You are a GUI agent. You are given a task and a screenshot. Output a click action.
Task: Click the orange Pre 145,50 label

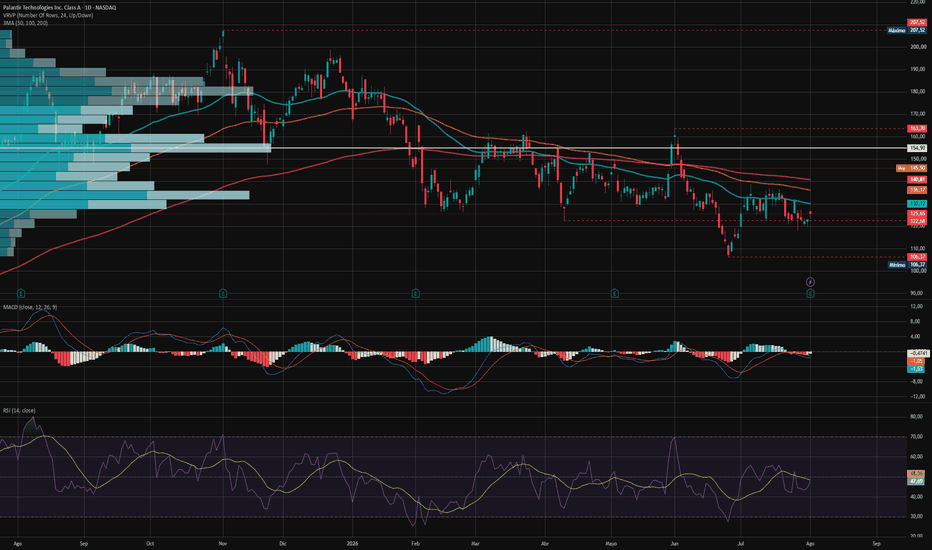click(911, 168)
